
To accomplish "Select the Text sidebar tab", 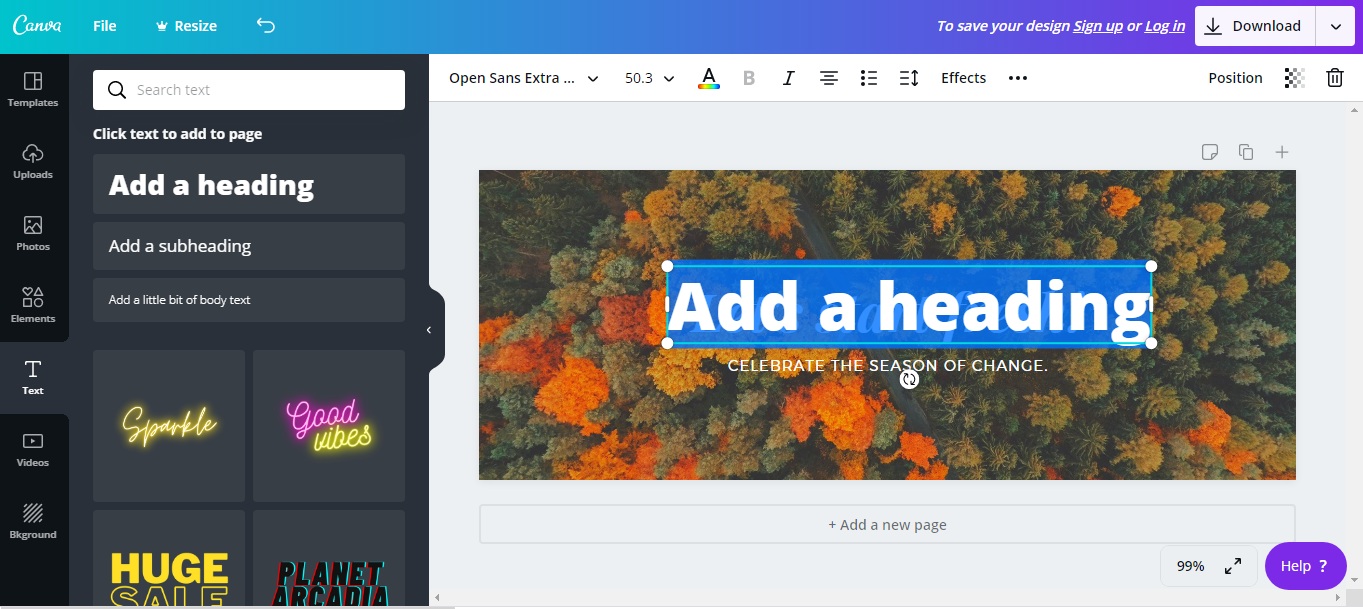I will (33, 377).
